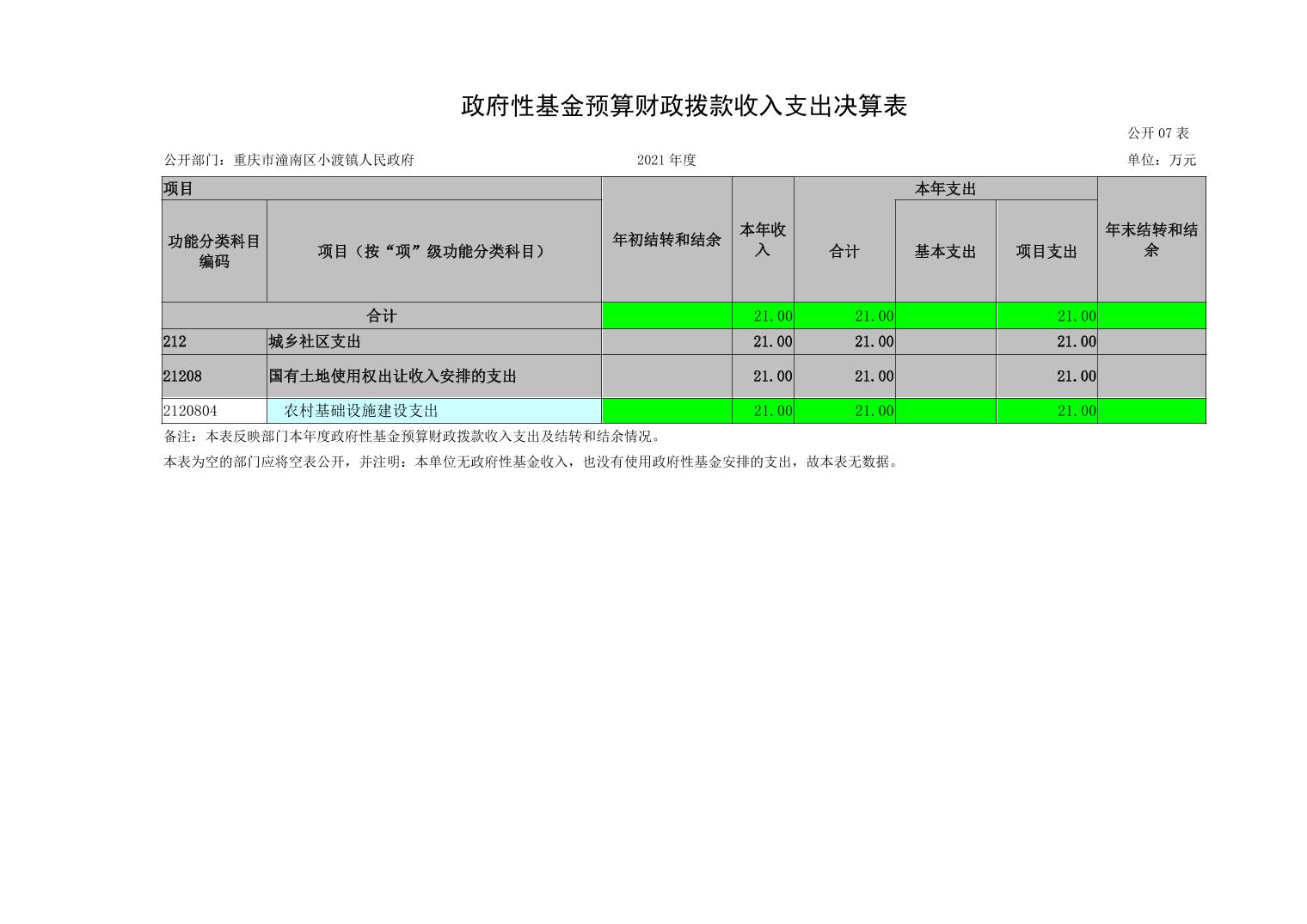The width and height of the screenshot is (1307, 924).
Task: Select 项目支出 value in the 合计 row
Action: [1046, 315]
